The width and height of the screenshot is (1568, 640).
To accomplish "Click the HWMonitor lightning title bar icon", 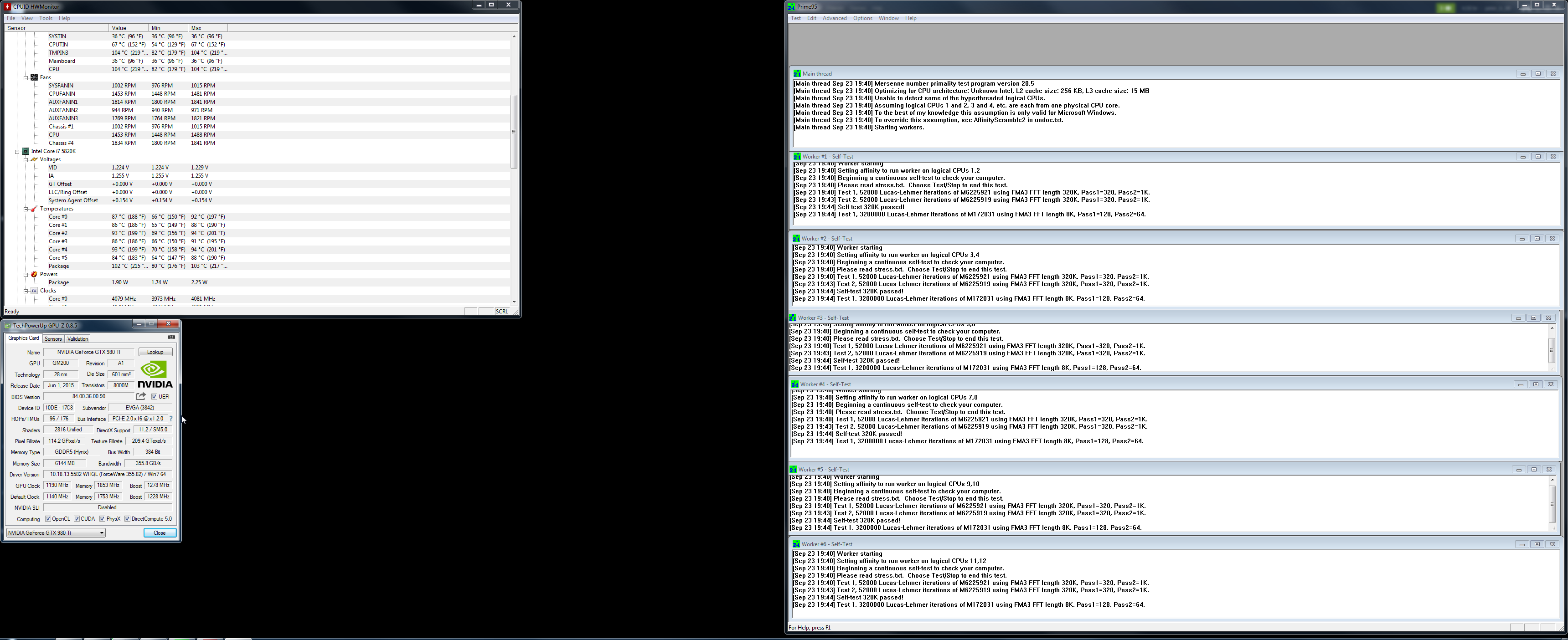I will (7, 6).
